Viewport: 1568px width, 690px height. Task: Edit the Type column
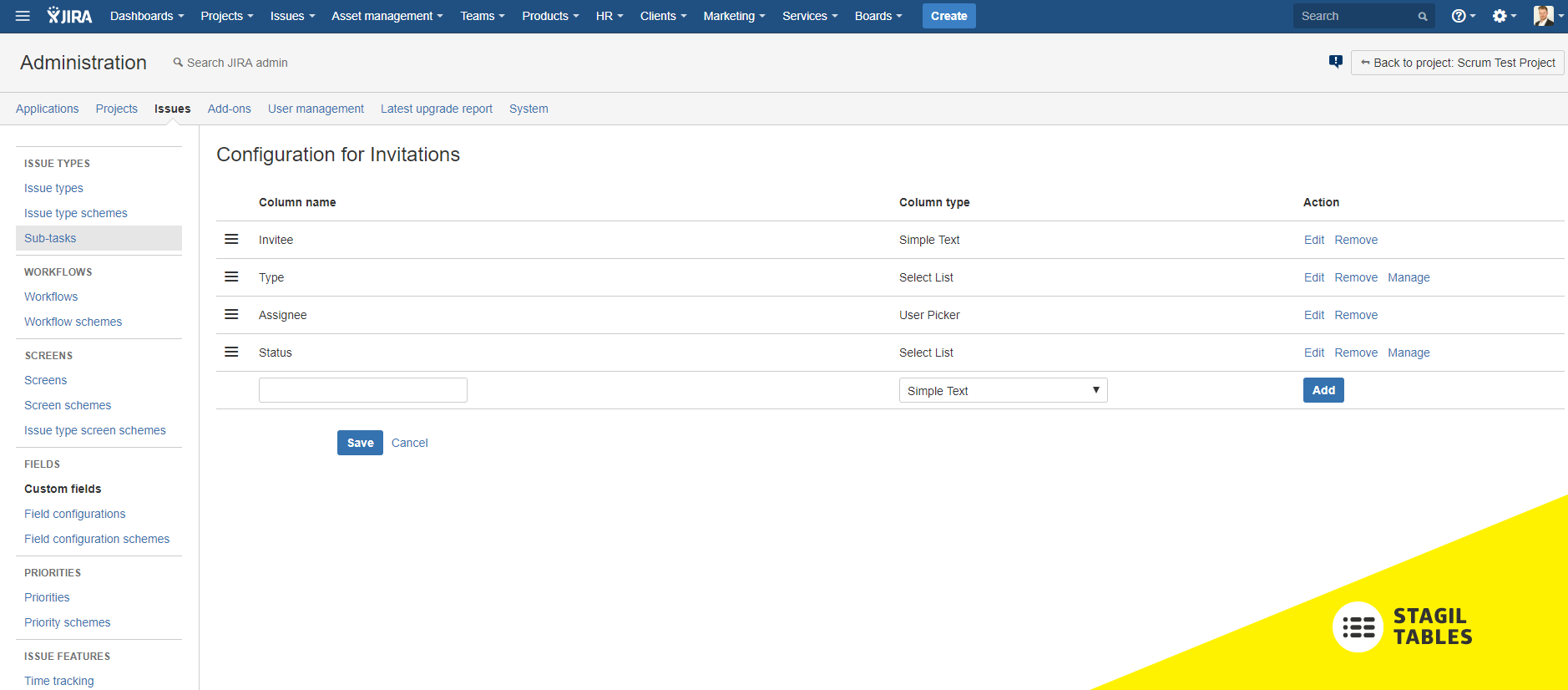tap(1314, 277)
